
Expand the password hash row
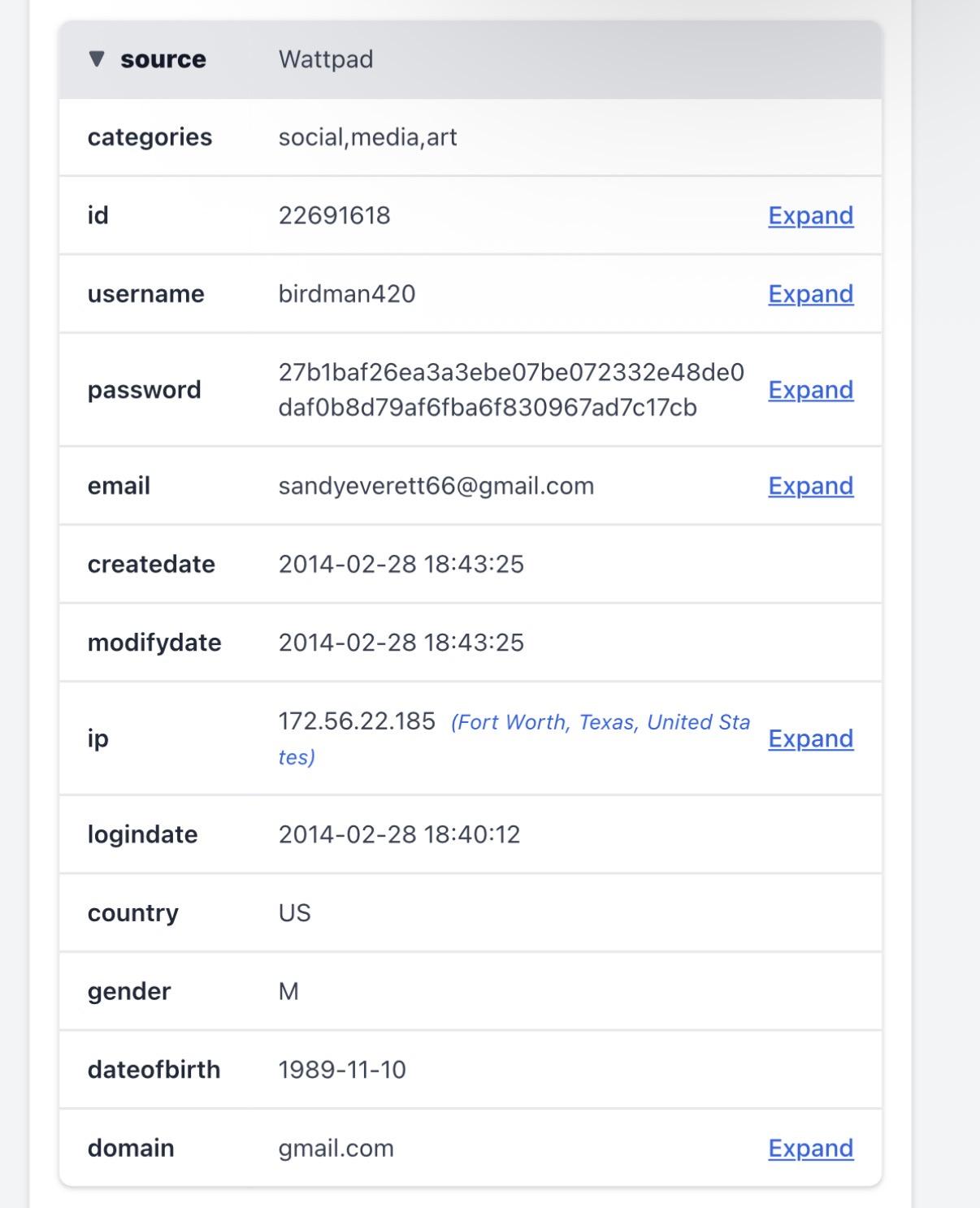pos(810,390)
